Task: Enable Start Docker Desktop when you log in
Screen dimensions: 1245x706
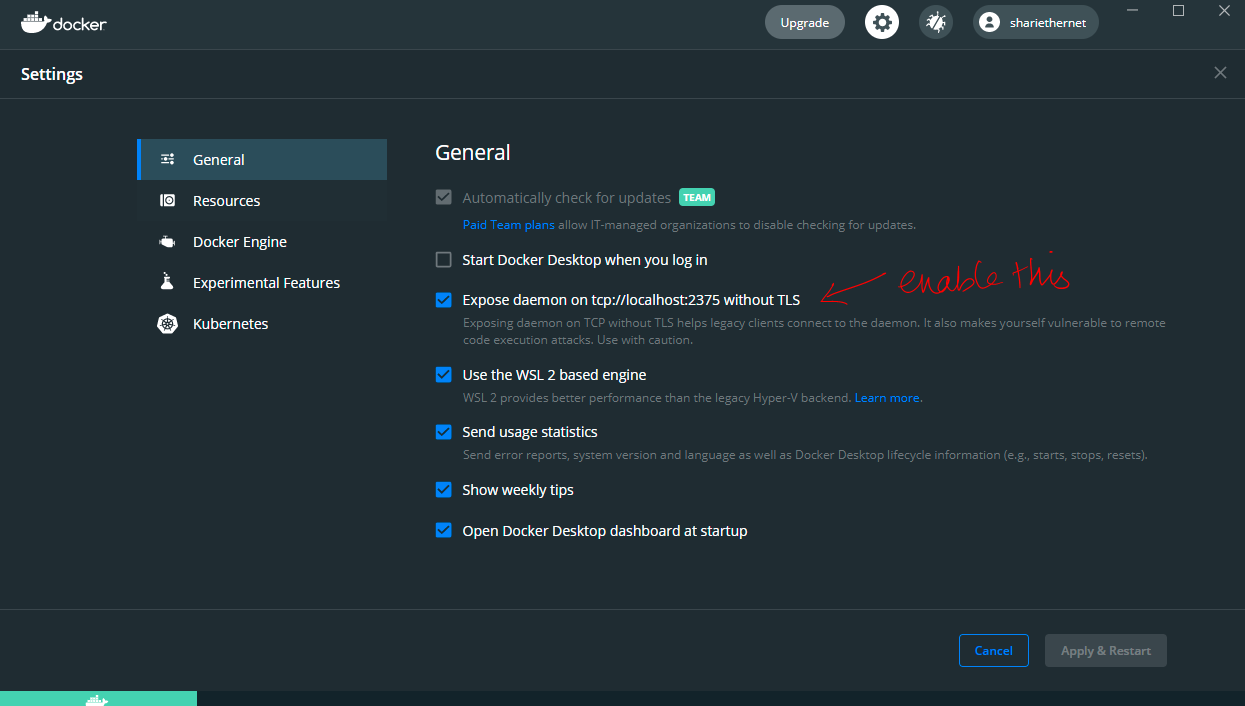Action: [444, 260]
